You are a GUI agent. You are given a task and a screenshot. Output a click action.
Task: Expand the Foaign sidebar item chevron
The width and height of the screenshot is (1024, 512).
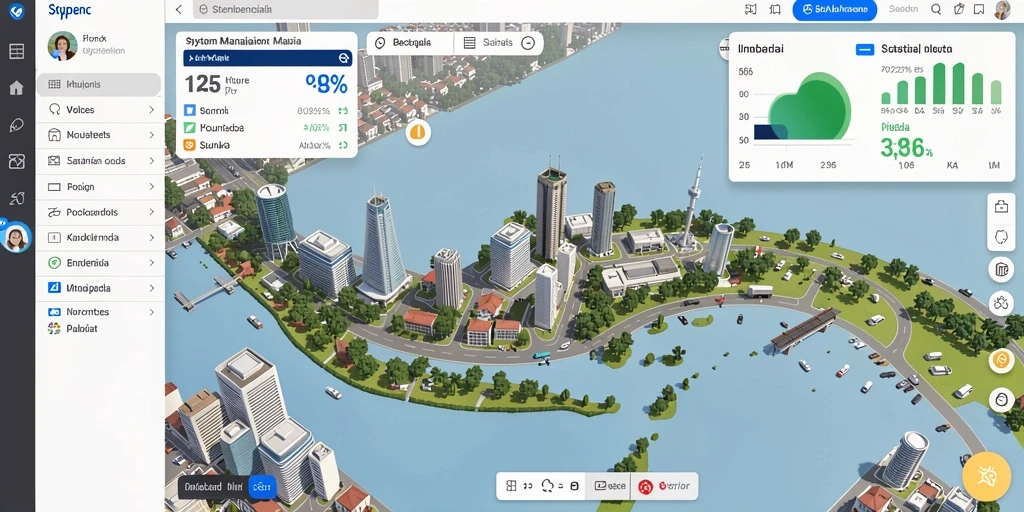152,187
